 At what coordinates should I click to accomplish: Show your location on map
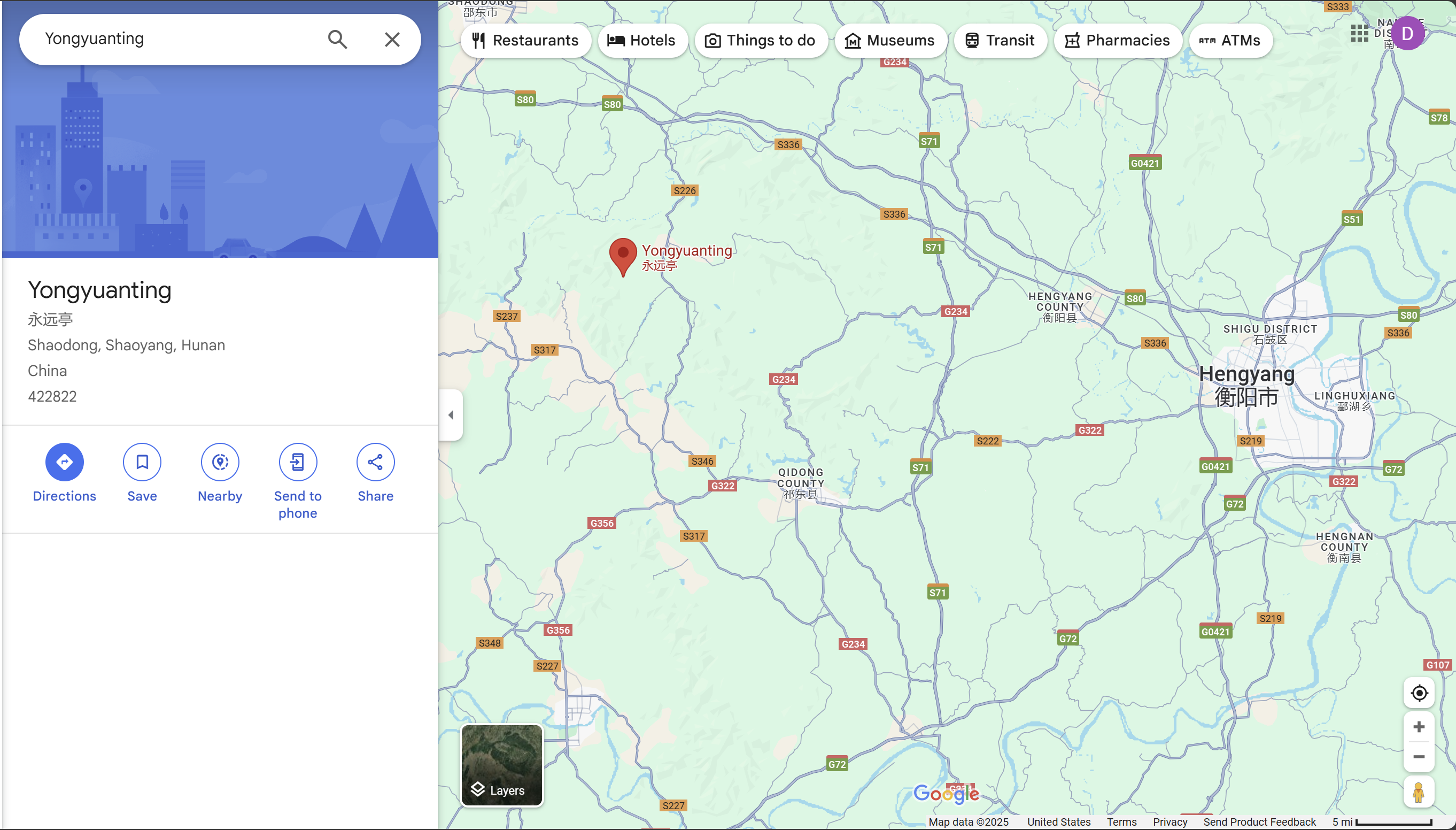[1419, 693]
